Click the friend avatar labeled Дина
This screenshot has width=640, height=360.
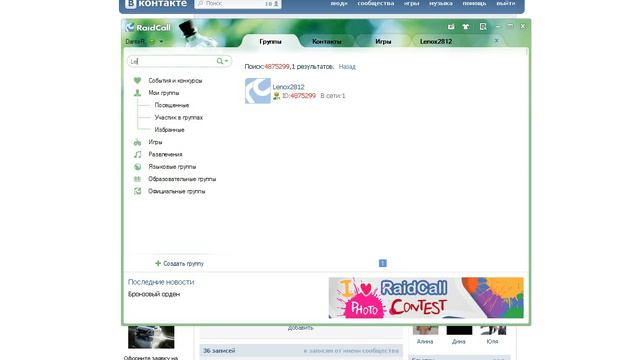(x=459, y=330)
